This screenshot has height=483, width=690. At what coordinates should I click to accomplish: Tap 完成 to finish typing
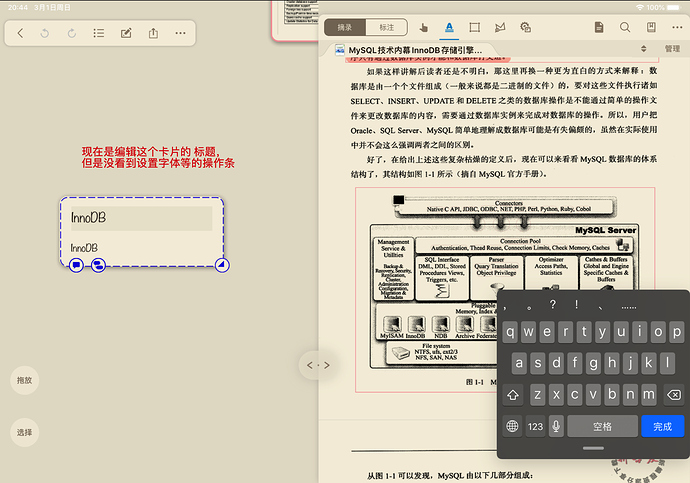coord(662,426)
